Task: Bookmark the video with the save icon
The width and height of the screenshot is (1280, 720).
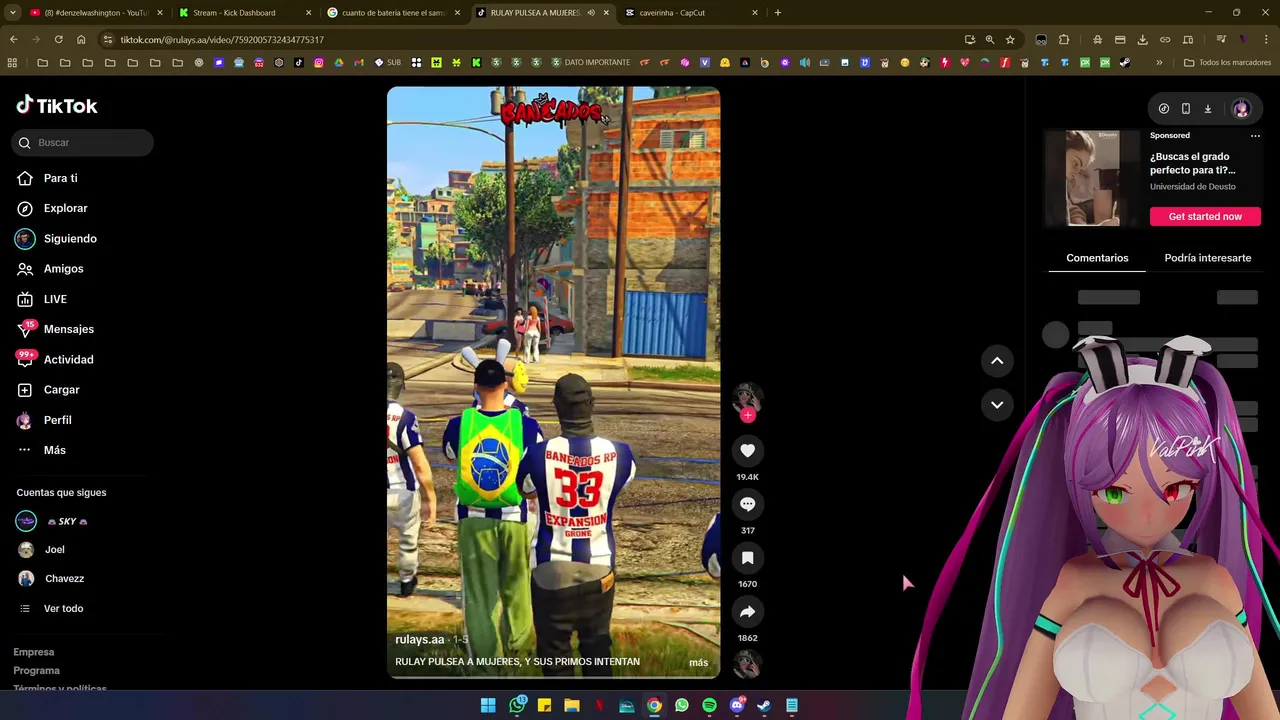Action: [x=747, y=558]
